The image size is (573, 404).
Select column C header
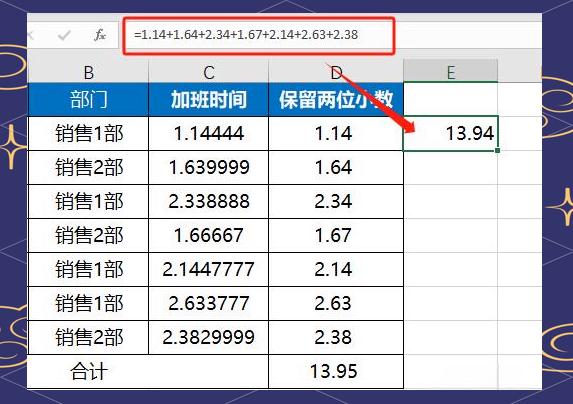coord(208,71)
